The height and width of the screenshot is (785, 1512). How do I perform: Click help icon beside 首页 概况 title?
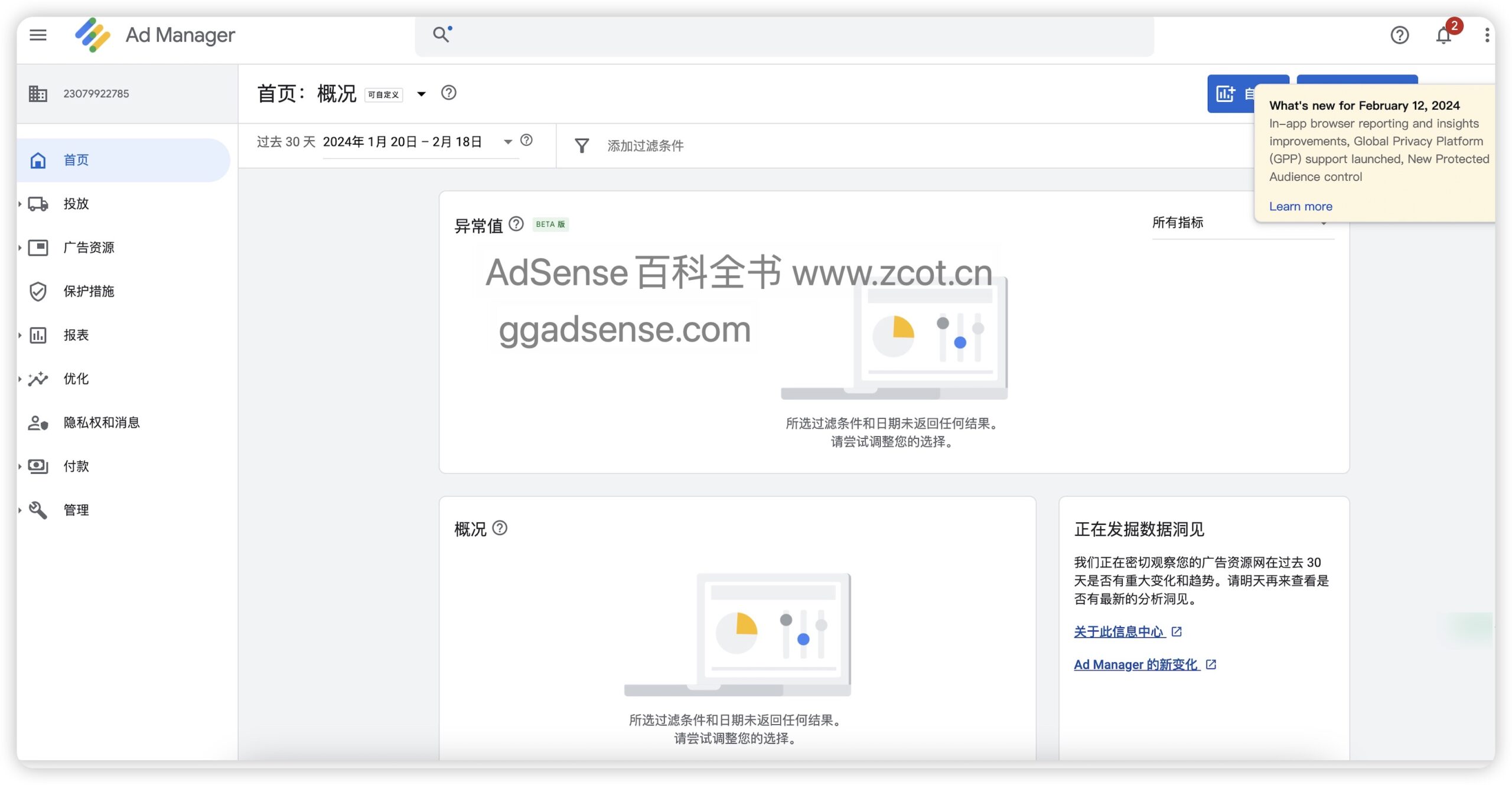[x=448, y=93]
